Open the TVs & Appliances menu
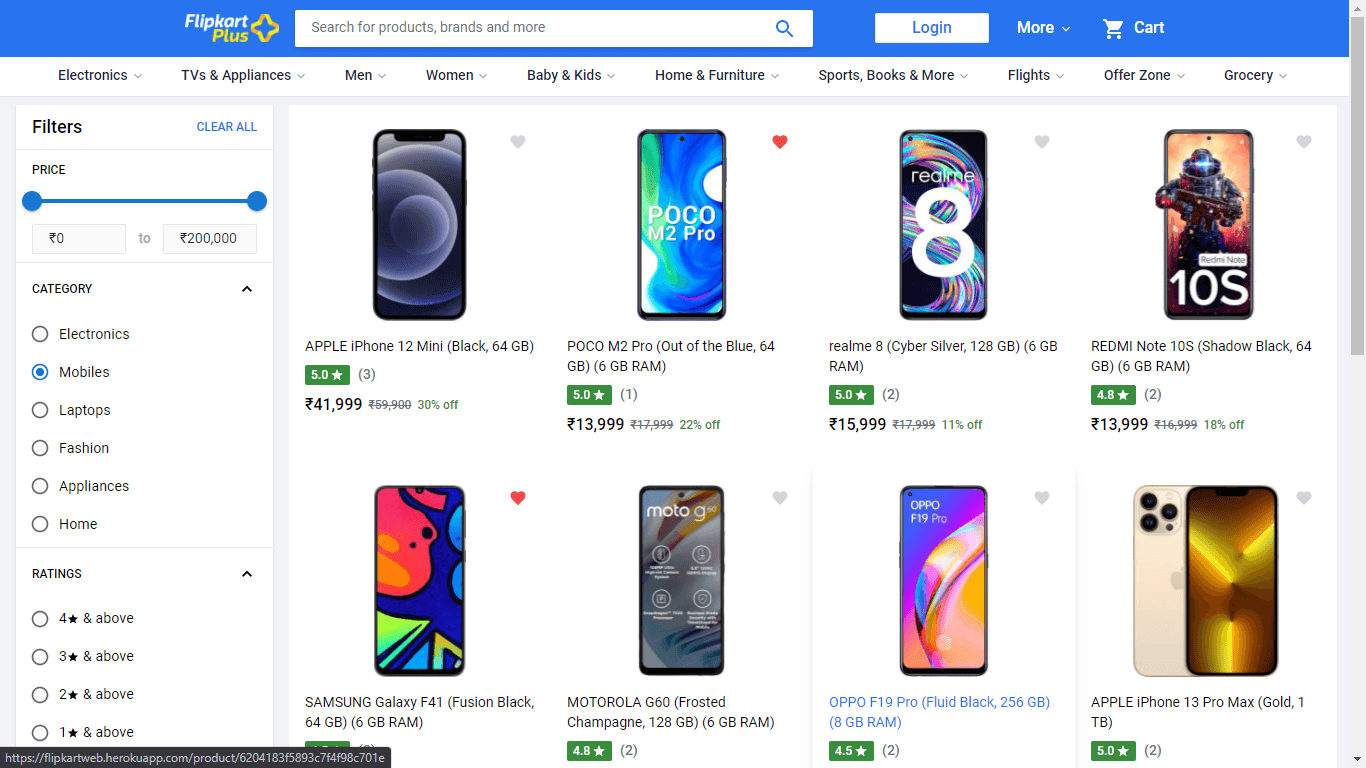The image size is (1366, 768). tap(243, 75)
